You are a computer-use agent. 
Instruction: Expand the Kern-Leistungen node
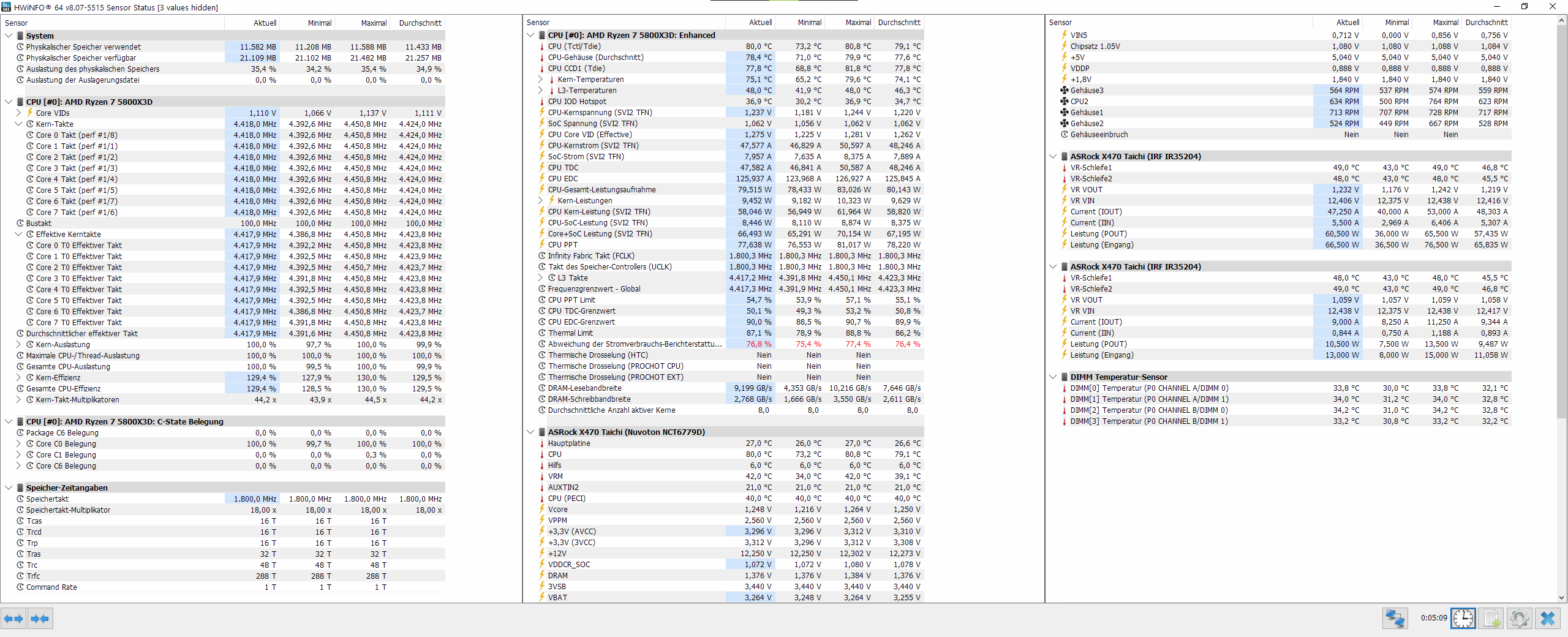pos(540,201)
